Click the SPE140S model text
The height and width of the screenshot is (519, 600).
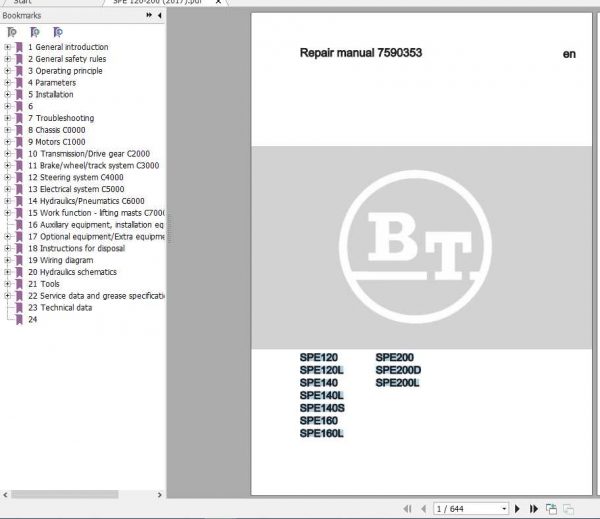[x=322, y=408]
